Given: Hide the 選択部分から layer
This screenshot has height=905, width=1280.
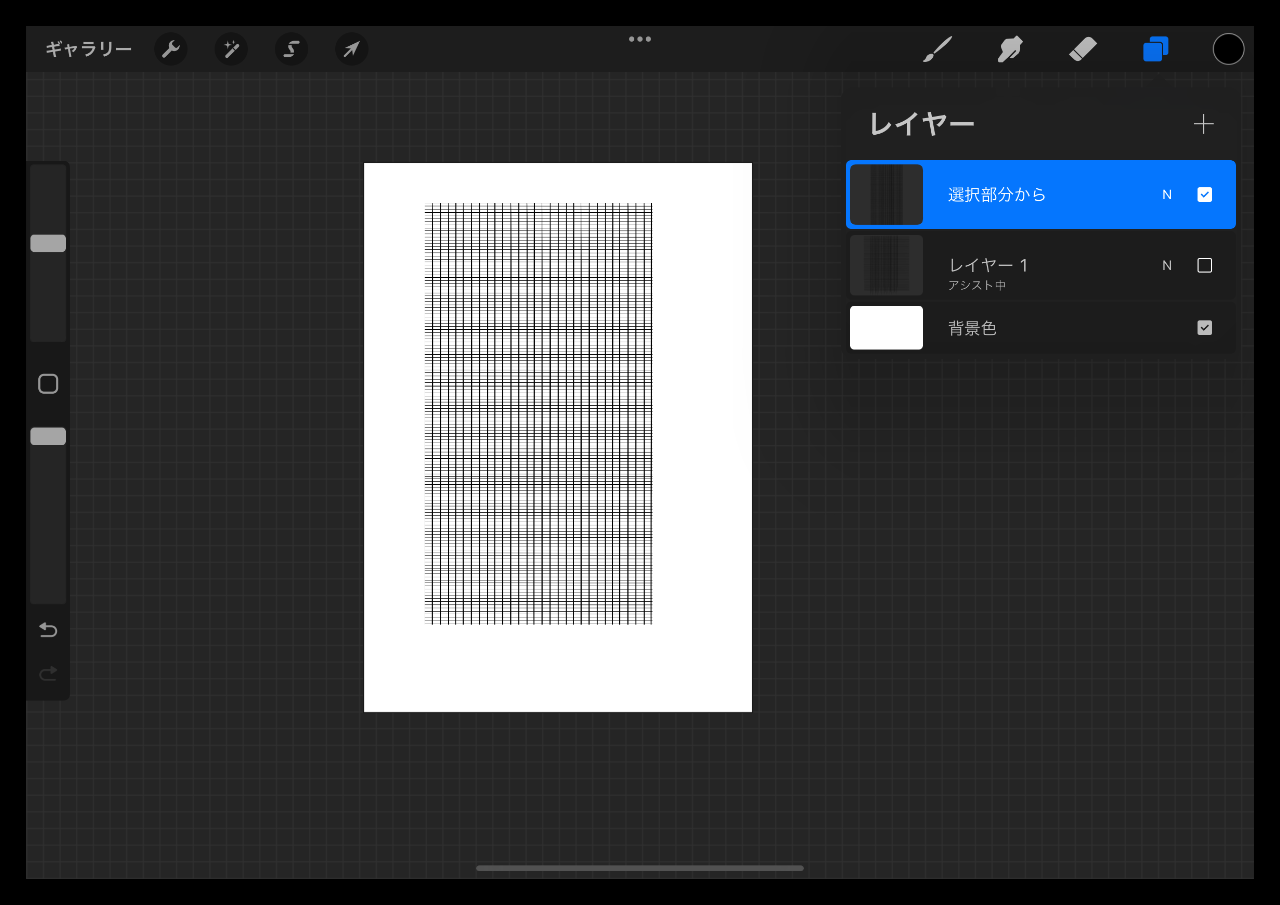Looking at the screenshot, I should coord(1205,195).
